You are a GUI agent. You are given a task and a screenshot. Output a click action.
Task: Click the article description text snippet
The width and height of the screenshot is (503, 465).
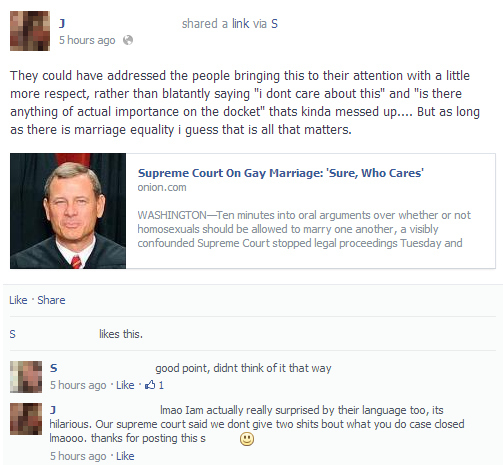coord(304,229)
